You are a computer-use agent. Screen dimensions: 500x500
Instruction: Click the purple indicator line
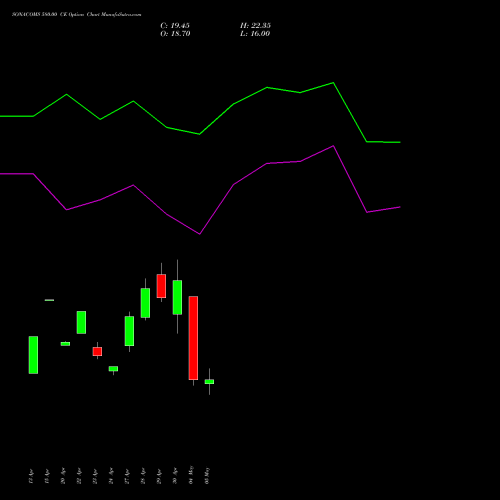coord(200,233)
